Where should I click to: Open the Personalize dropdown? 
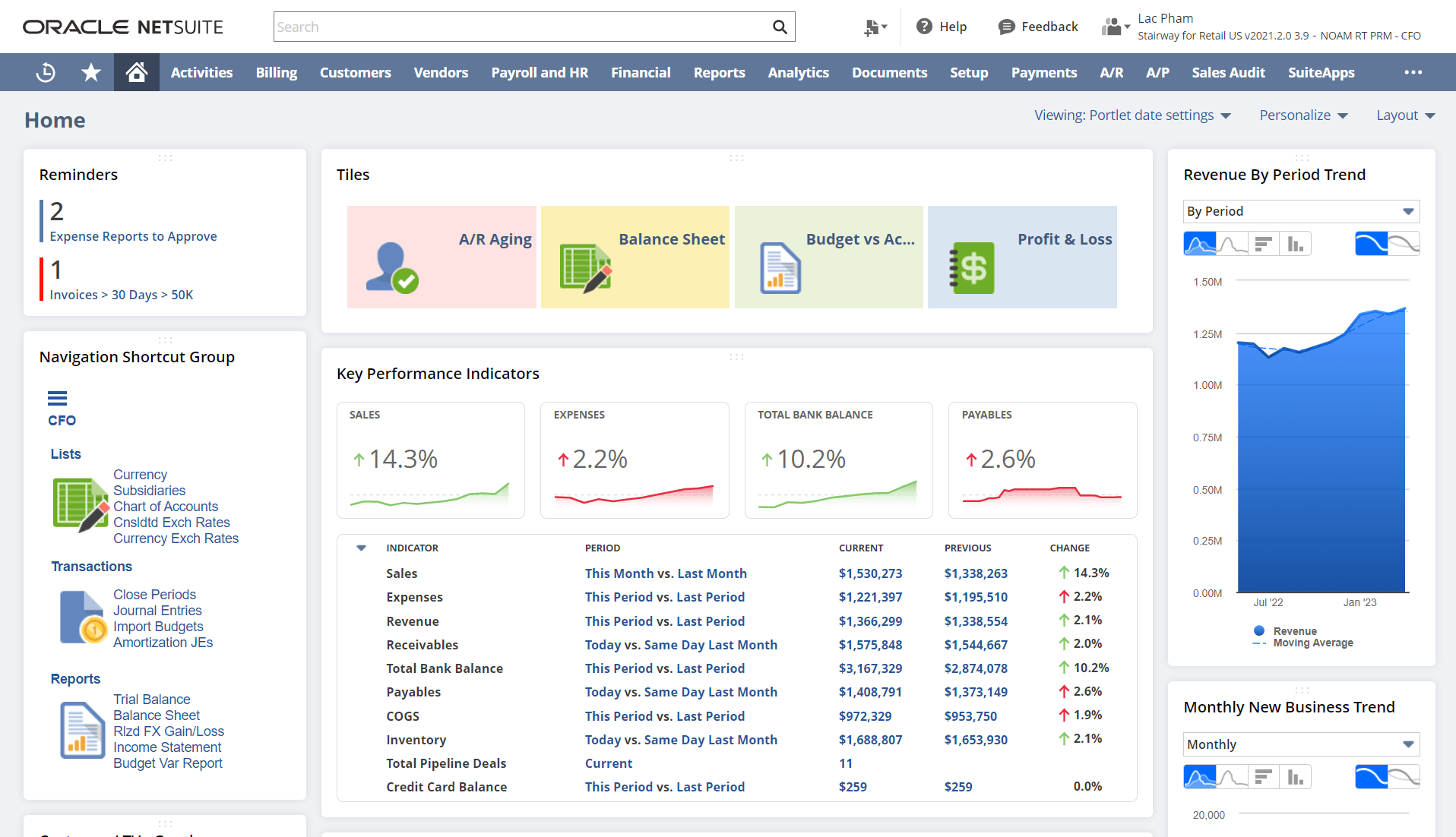tap(1303, 115)
